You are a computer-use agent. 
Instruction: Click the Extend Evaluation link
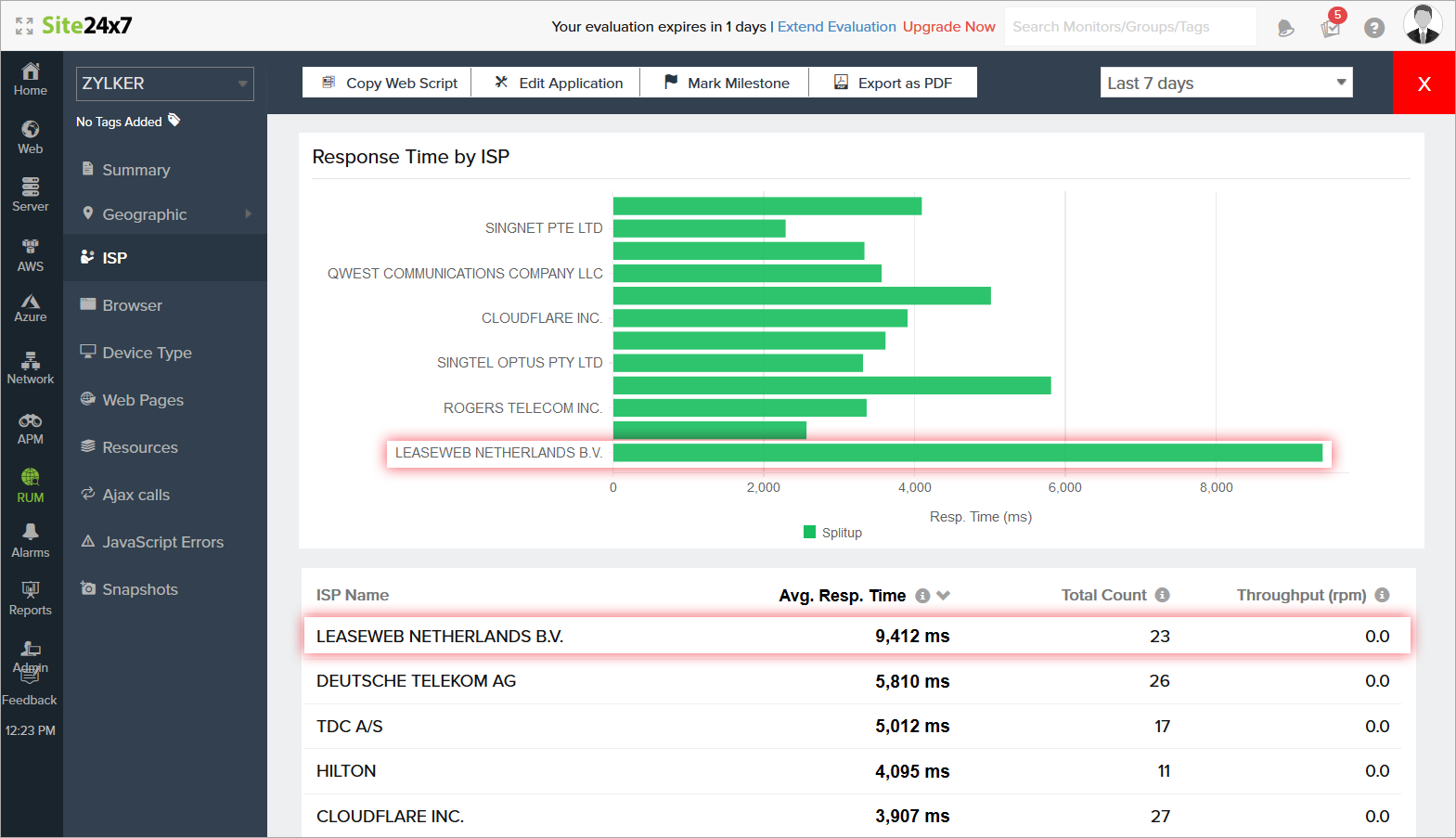836,27
